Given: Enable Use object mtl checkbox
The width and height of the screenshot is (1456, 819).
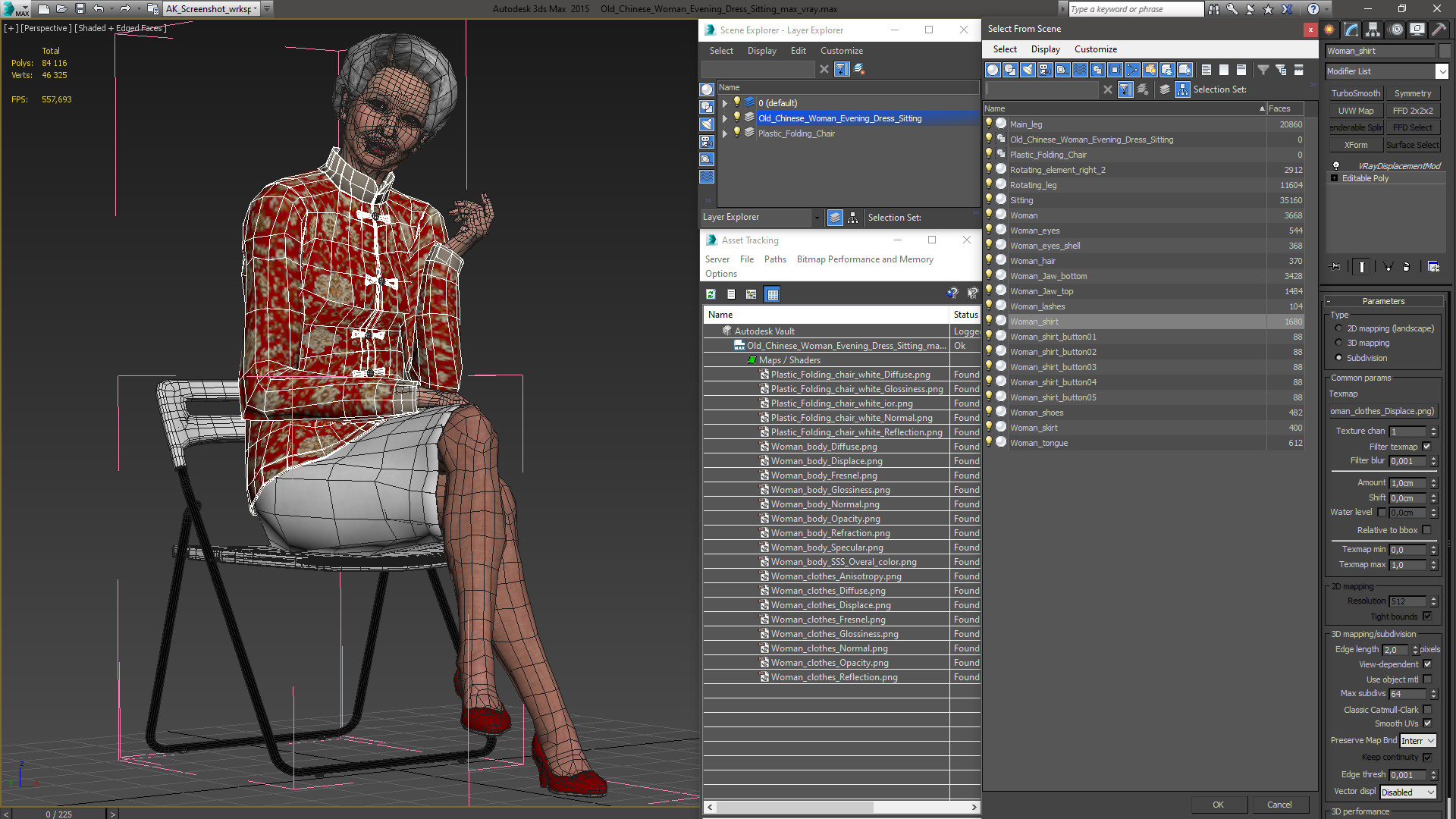Looking at the screenshot, I should coord(1427,679).
